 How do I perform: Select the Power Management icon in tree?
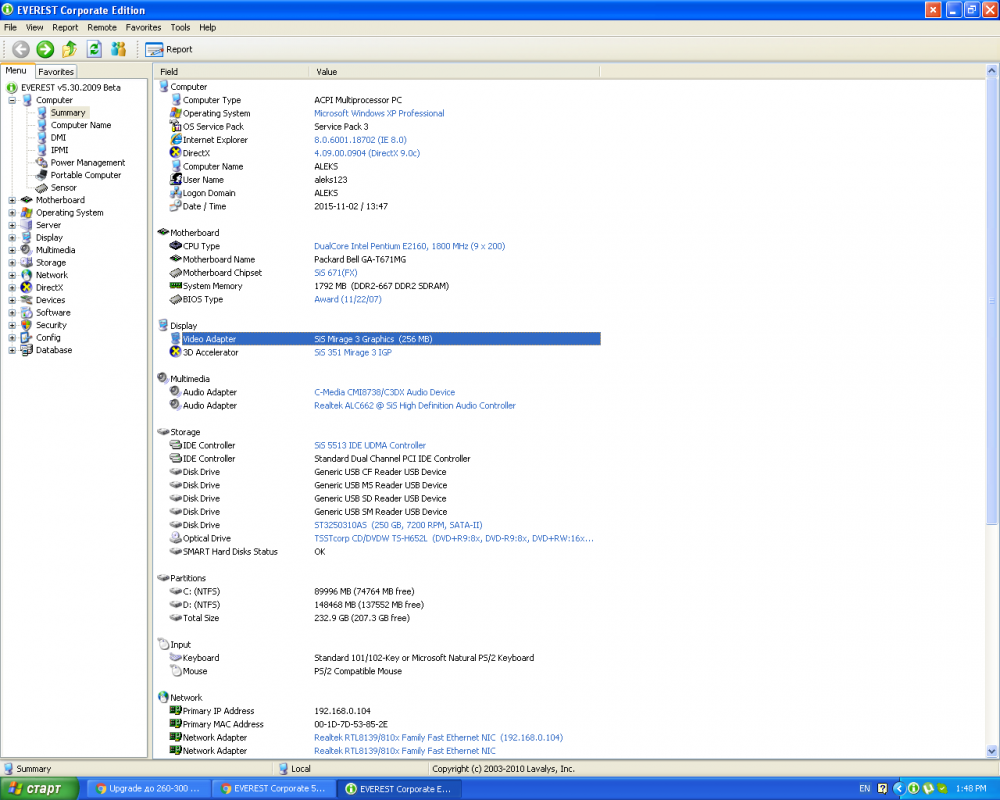coord(41,162)
